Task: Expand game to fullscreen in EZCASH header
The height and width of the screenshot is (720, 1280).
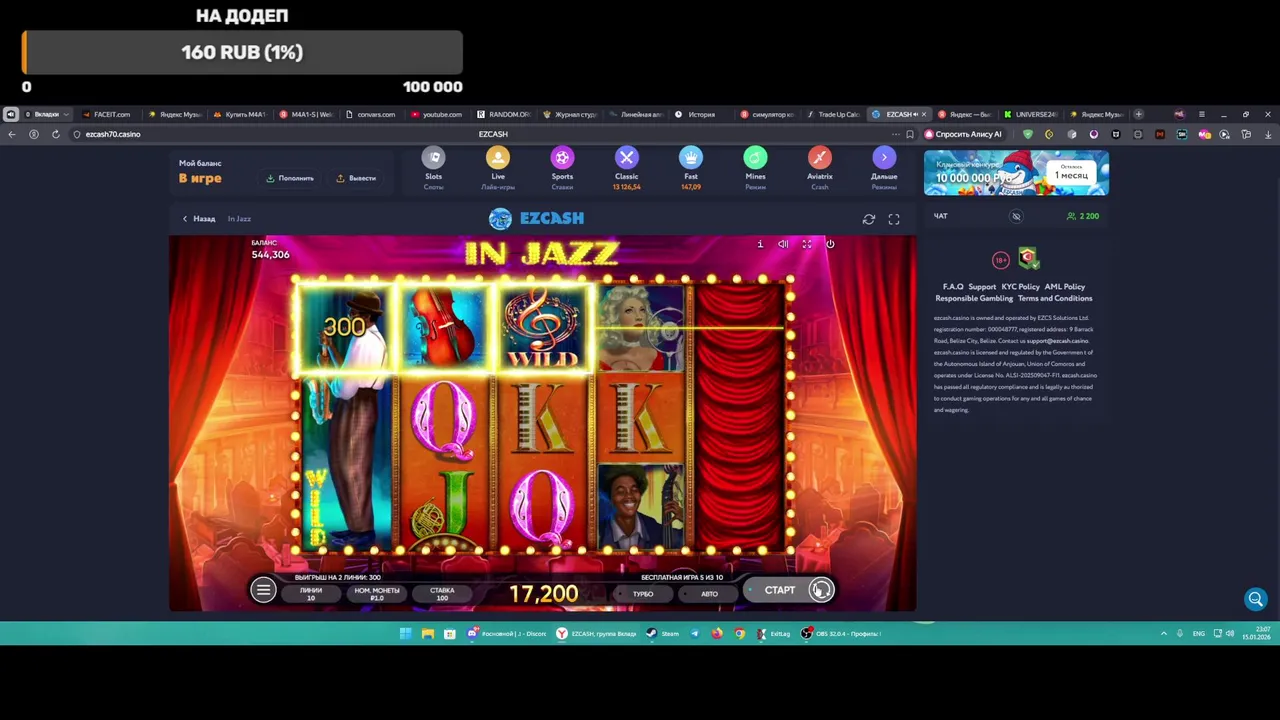Action: [x=894, y=219]
